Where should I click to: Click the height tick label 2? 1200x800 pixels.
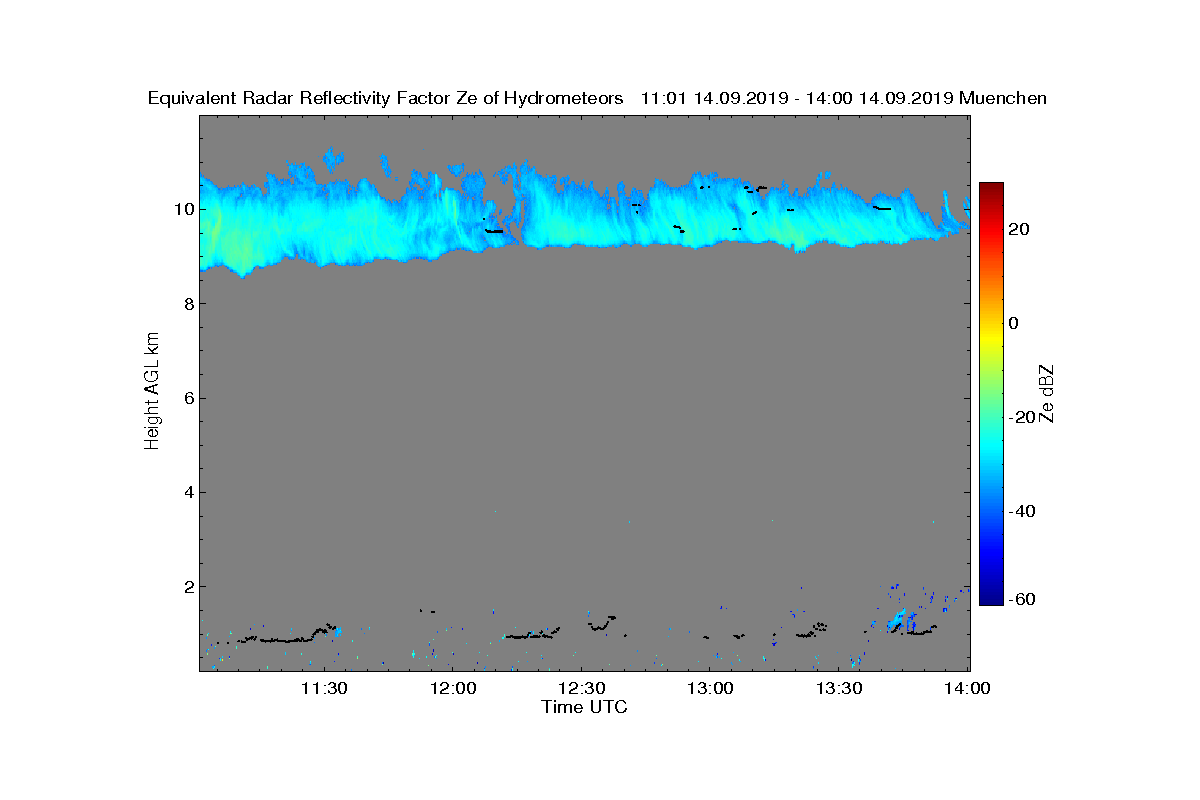coord(189,586)
